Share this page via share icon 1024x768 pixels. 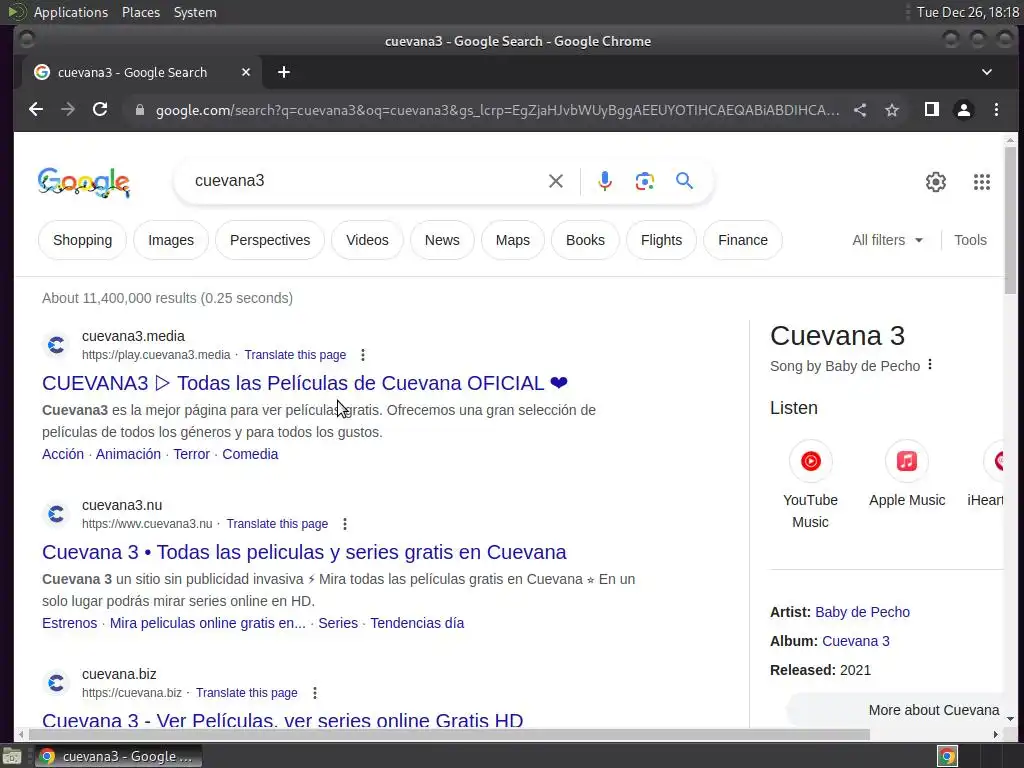[x=860, y=110]
